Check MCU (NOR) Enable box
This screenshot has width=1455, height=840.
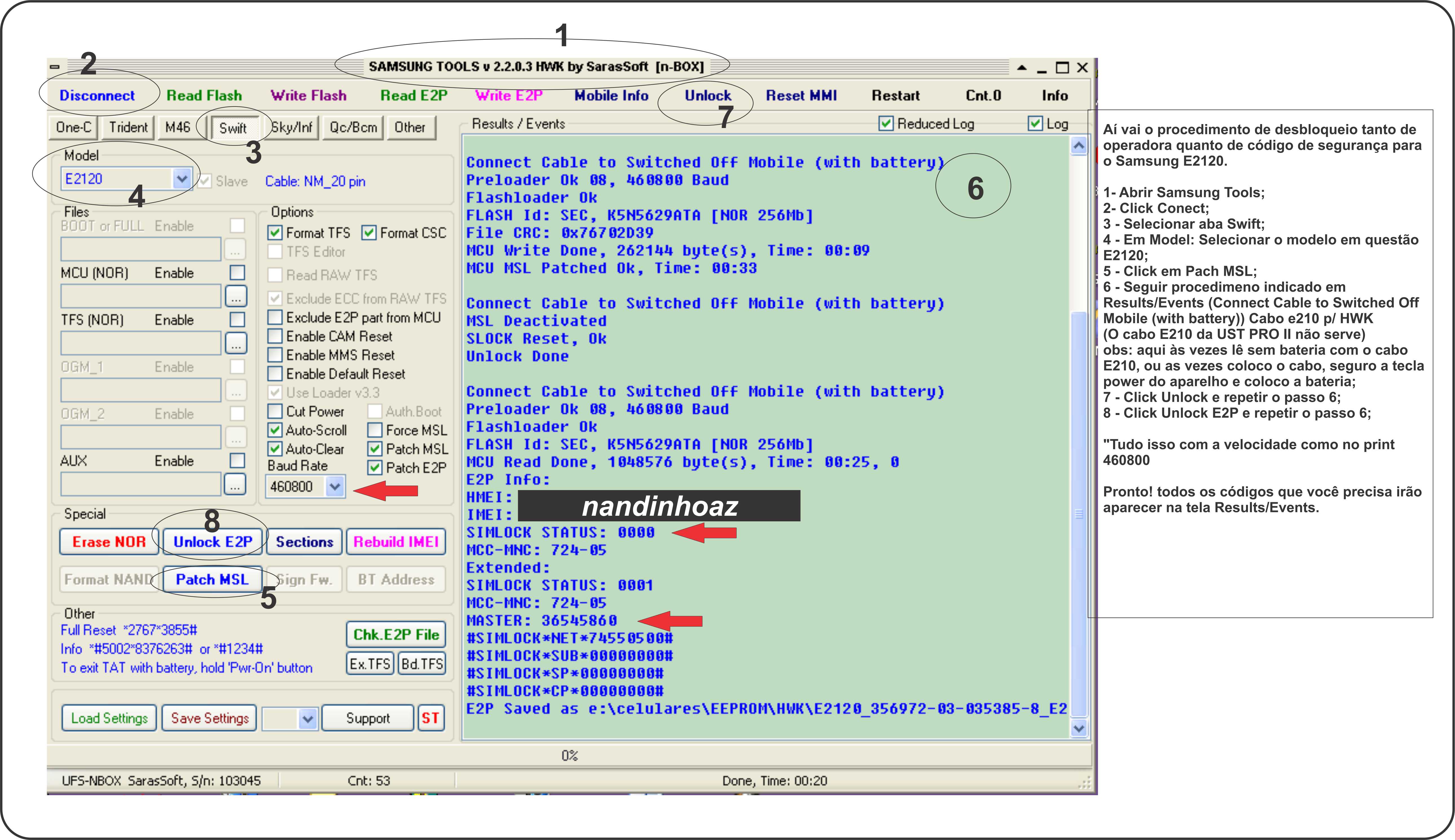[x=237, y=272]
